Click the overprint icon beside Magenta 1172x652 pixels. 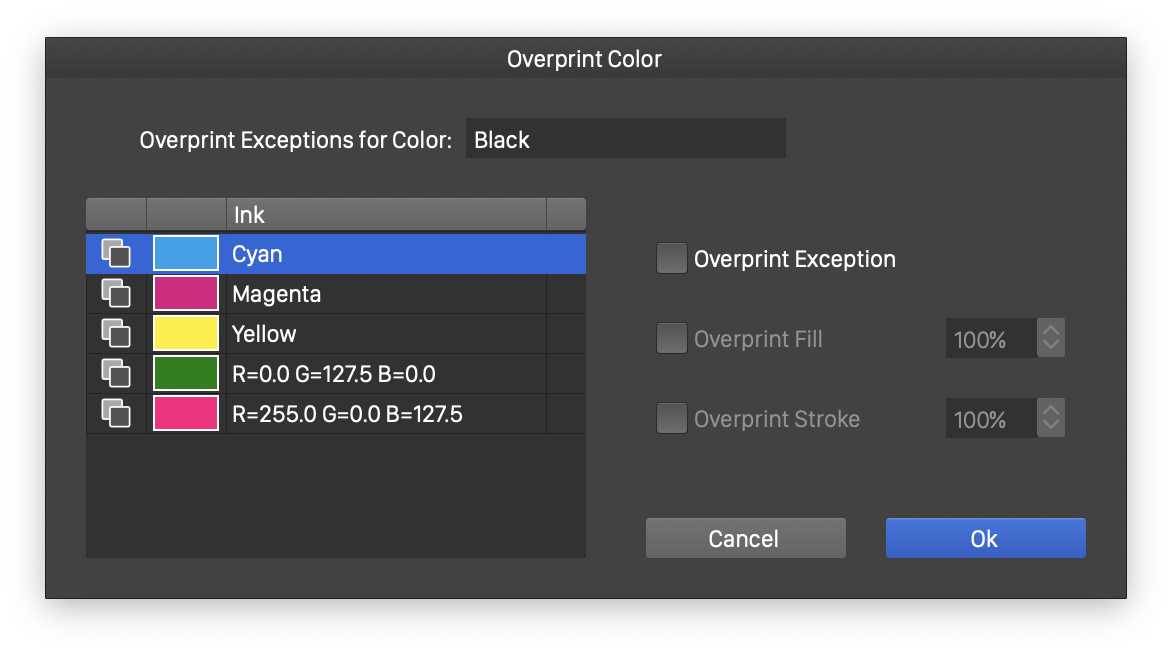[116, 294]
